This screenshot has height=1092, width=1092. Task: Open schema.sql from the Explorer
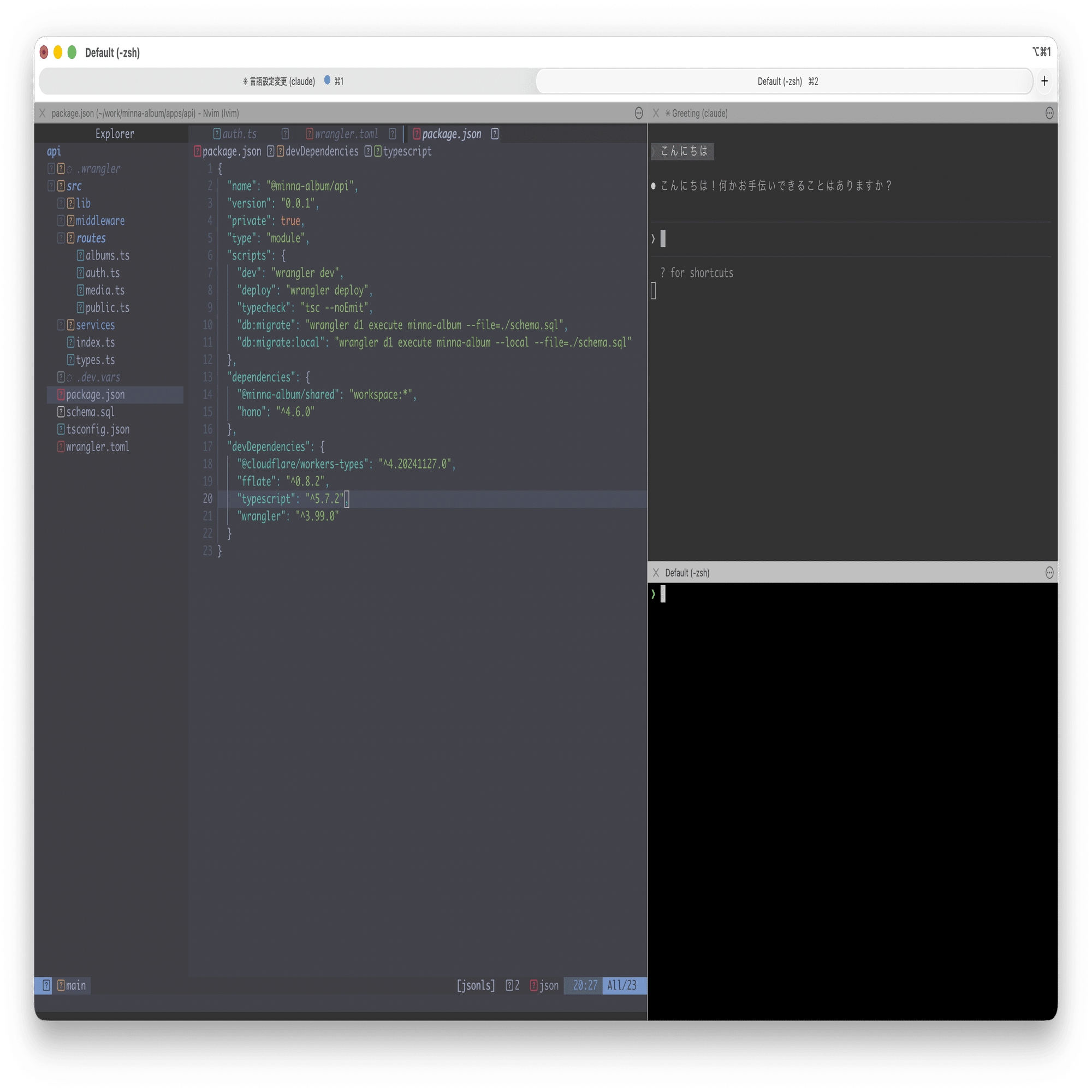click(x=90, y=412)
